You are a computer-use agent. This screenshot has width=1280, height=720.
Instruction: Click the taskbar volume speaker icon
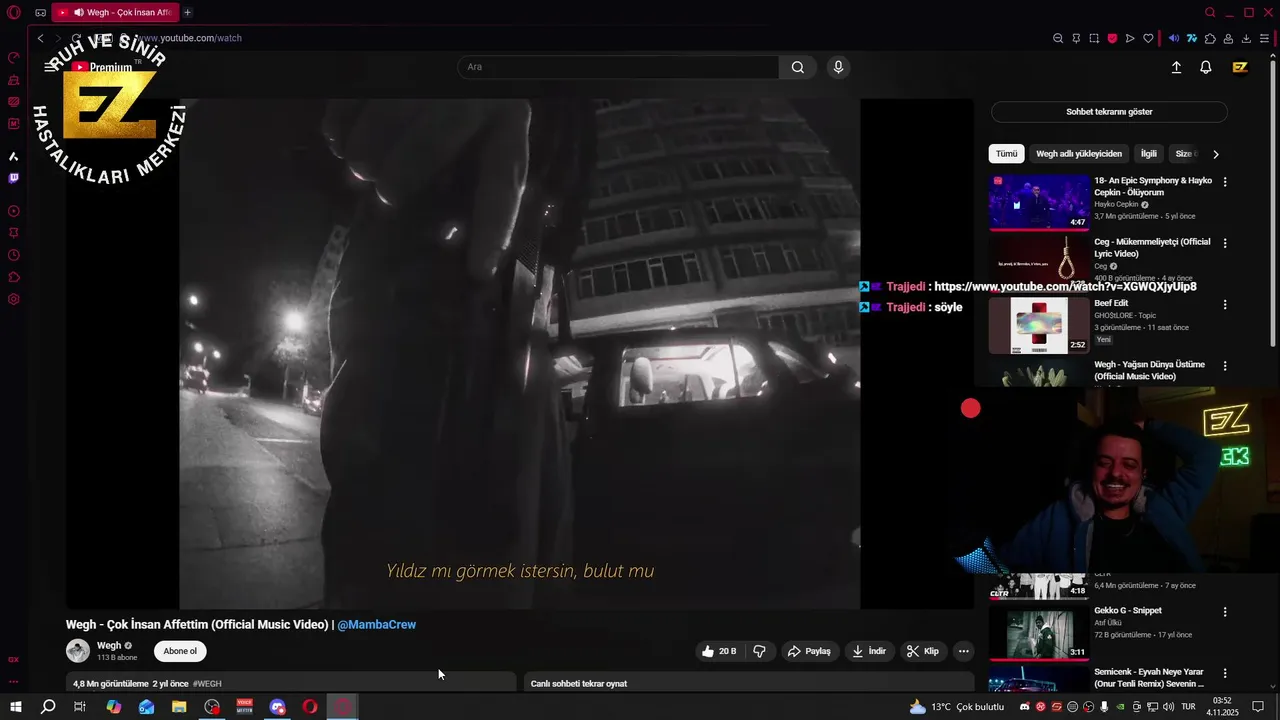click(x=1168, y=707)
